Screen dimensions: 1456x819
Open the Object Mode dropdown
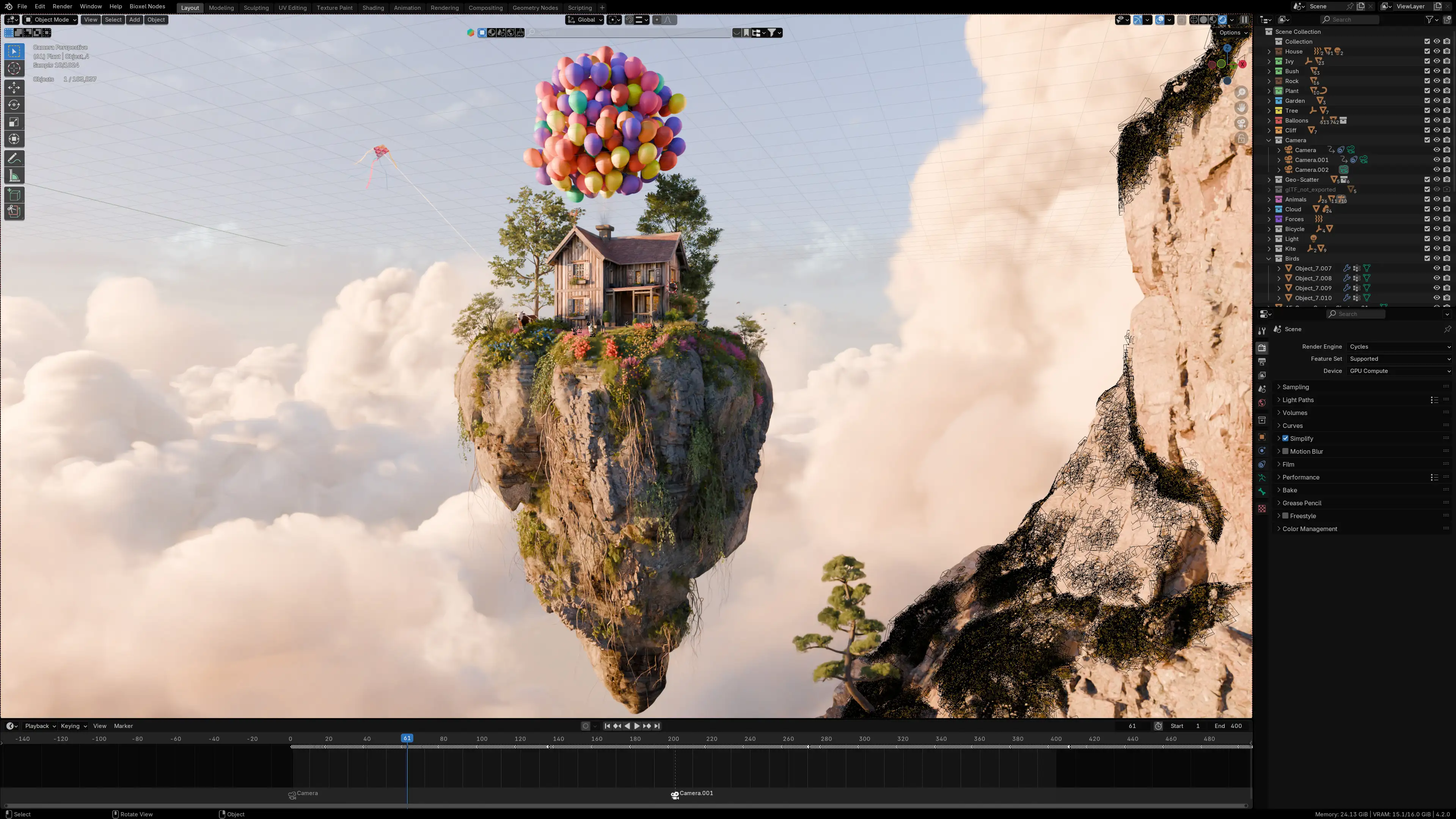pyautogui.click(x=50, y=20)
